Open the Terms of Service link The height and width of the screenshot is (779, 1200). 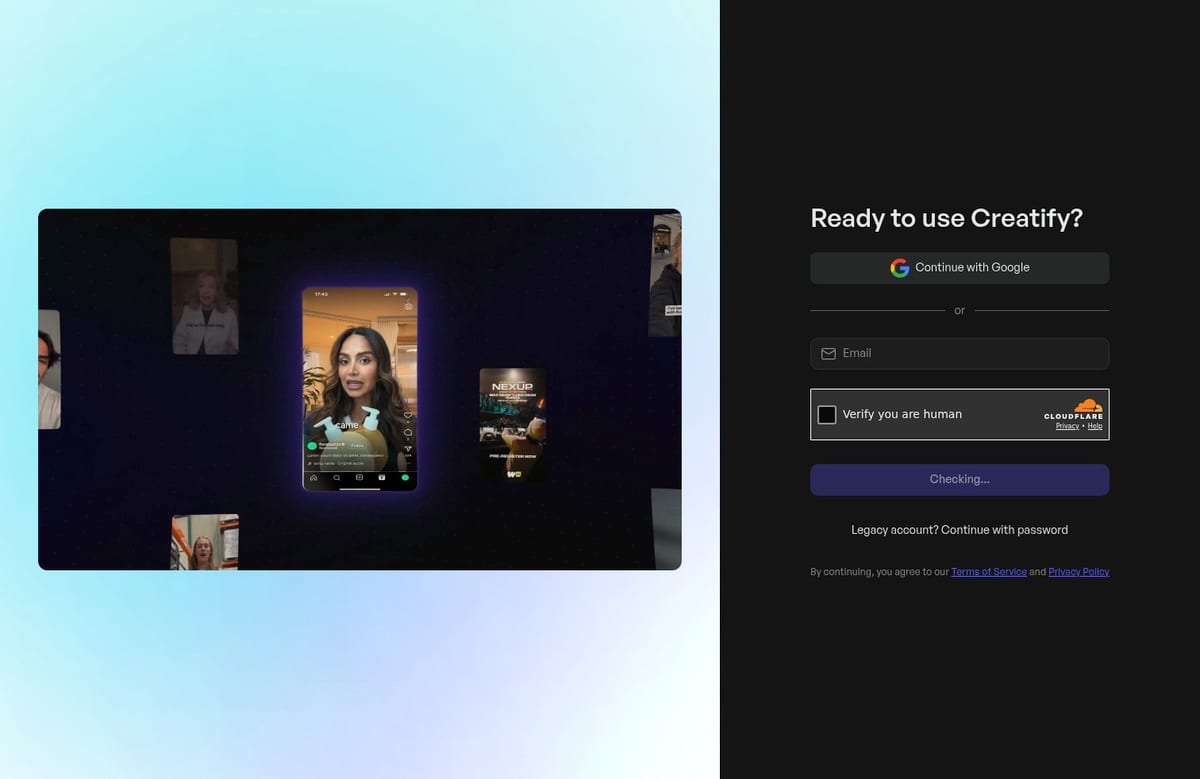[989, 572]
